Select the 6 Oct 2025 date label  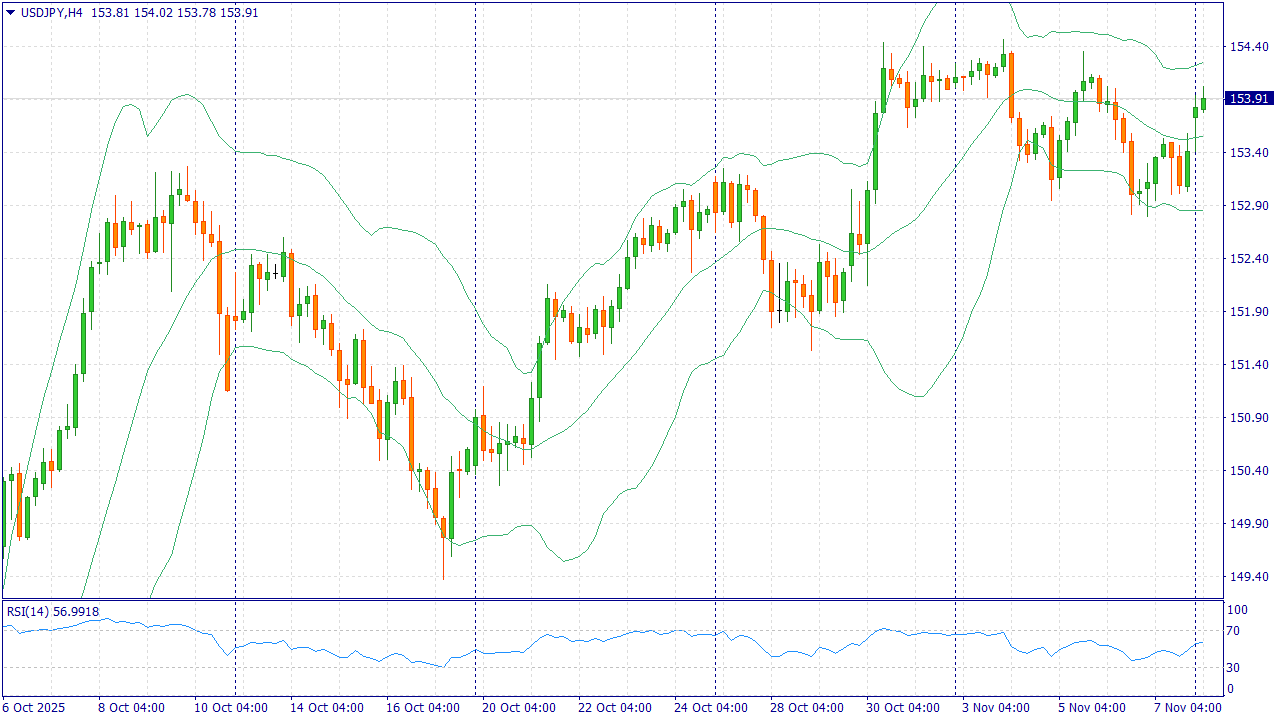point(33,708)
